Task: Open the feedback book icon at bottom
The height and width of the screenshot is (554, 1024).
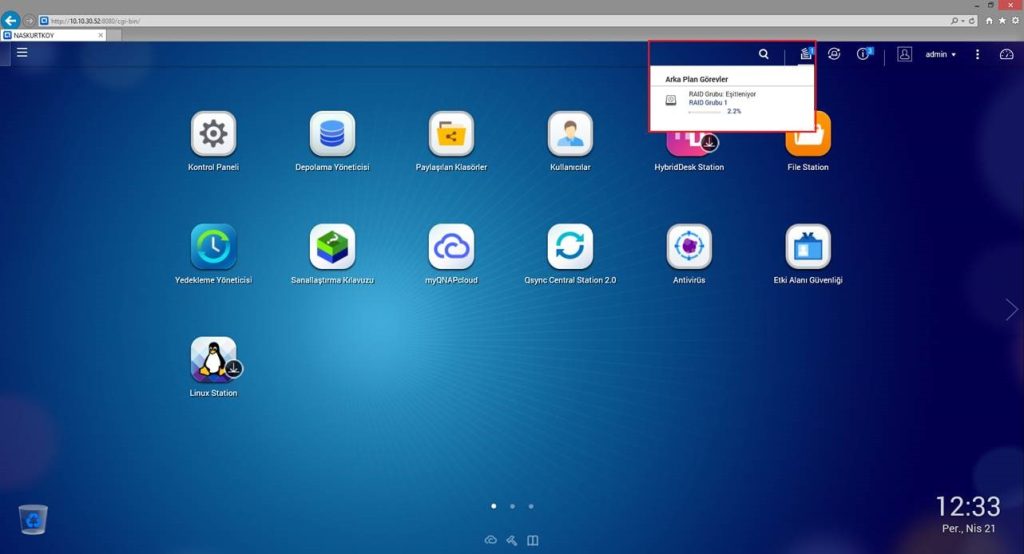Action: click(533, 540)
